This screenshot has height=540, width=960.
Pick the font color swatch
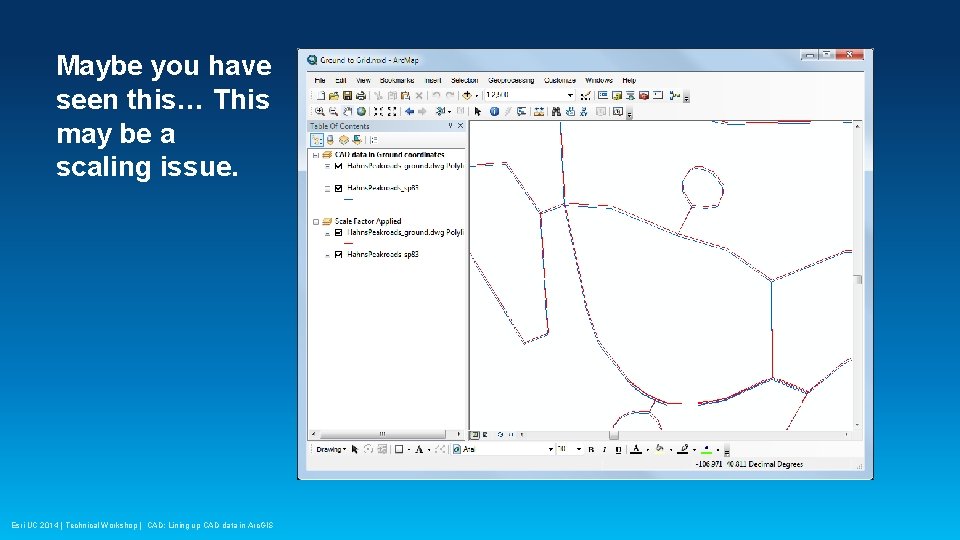(636, 449)
